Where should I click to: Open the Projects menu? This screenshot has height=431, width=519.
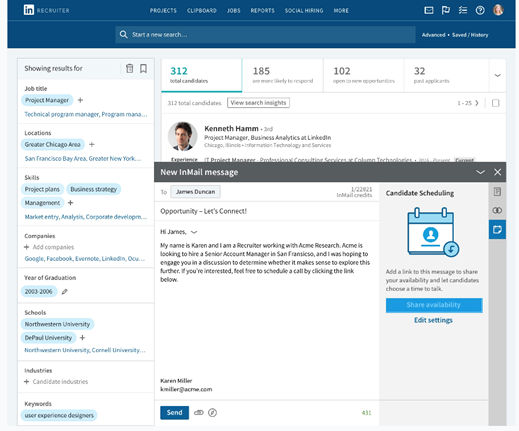(163, 11)
